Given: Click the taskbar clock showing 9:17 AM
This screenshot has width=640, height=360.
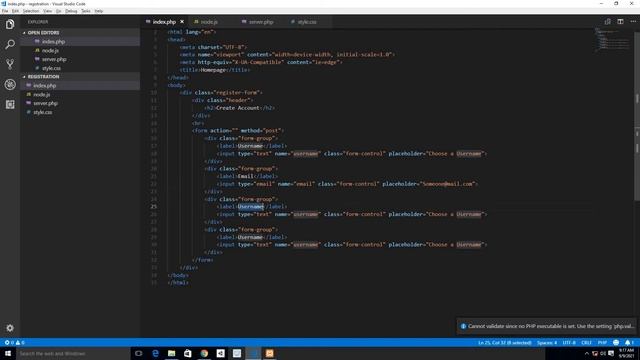Looking at the screenshot, I should (626, 353).
